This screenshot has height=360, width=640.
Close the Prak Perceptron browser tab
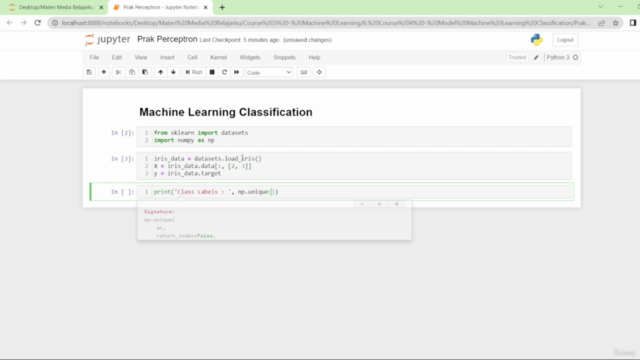(x=206, y=7)
